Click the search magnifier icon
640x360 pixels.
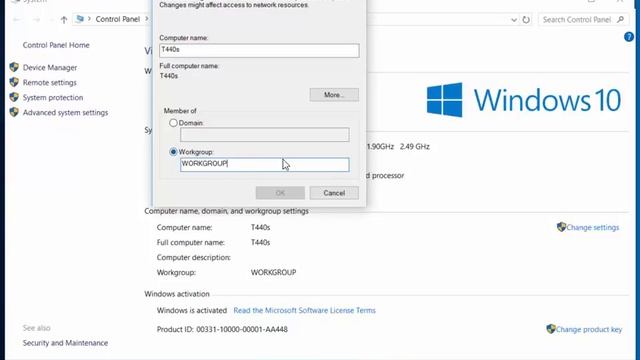point(620,19)
